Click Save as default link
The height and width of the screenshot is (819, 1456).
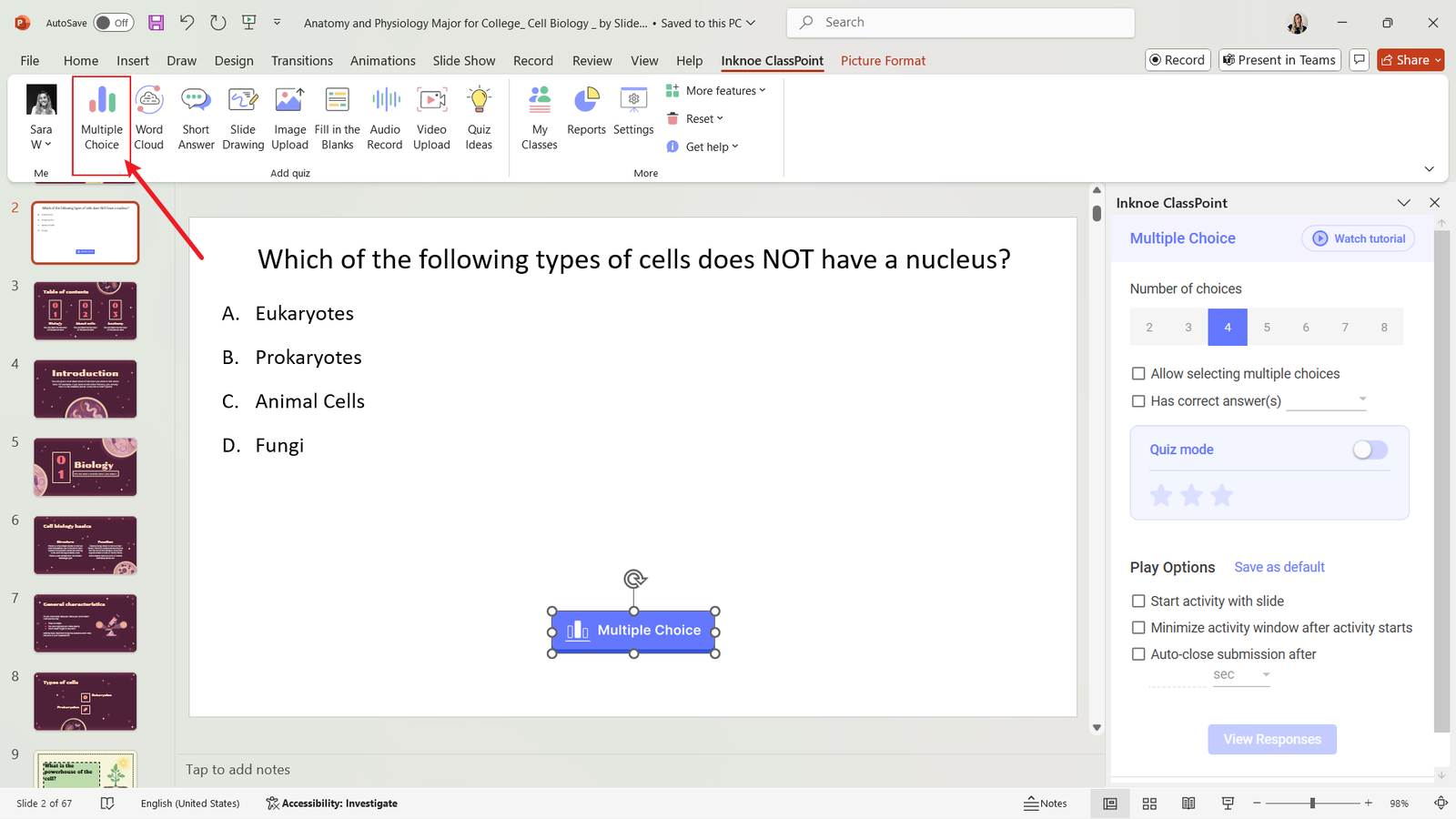coord(1279,567)
